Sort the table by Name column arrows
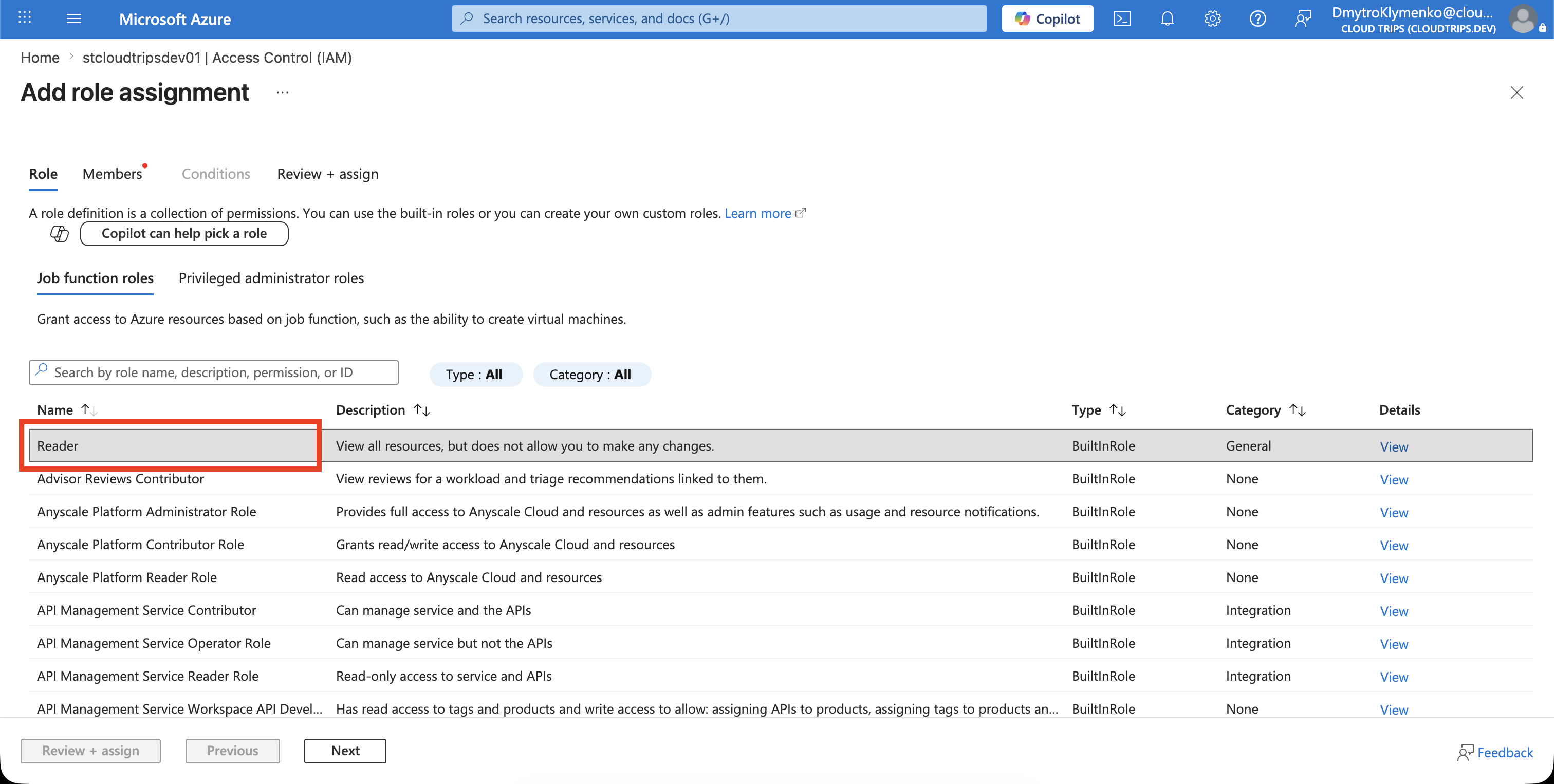This screenshot has height=784, width=1554. click(89, 409)
